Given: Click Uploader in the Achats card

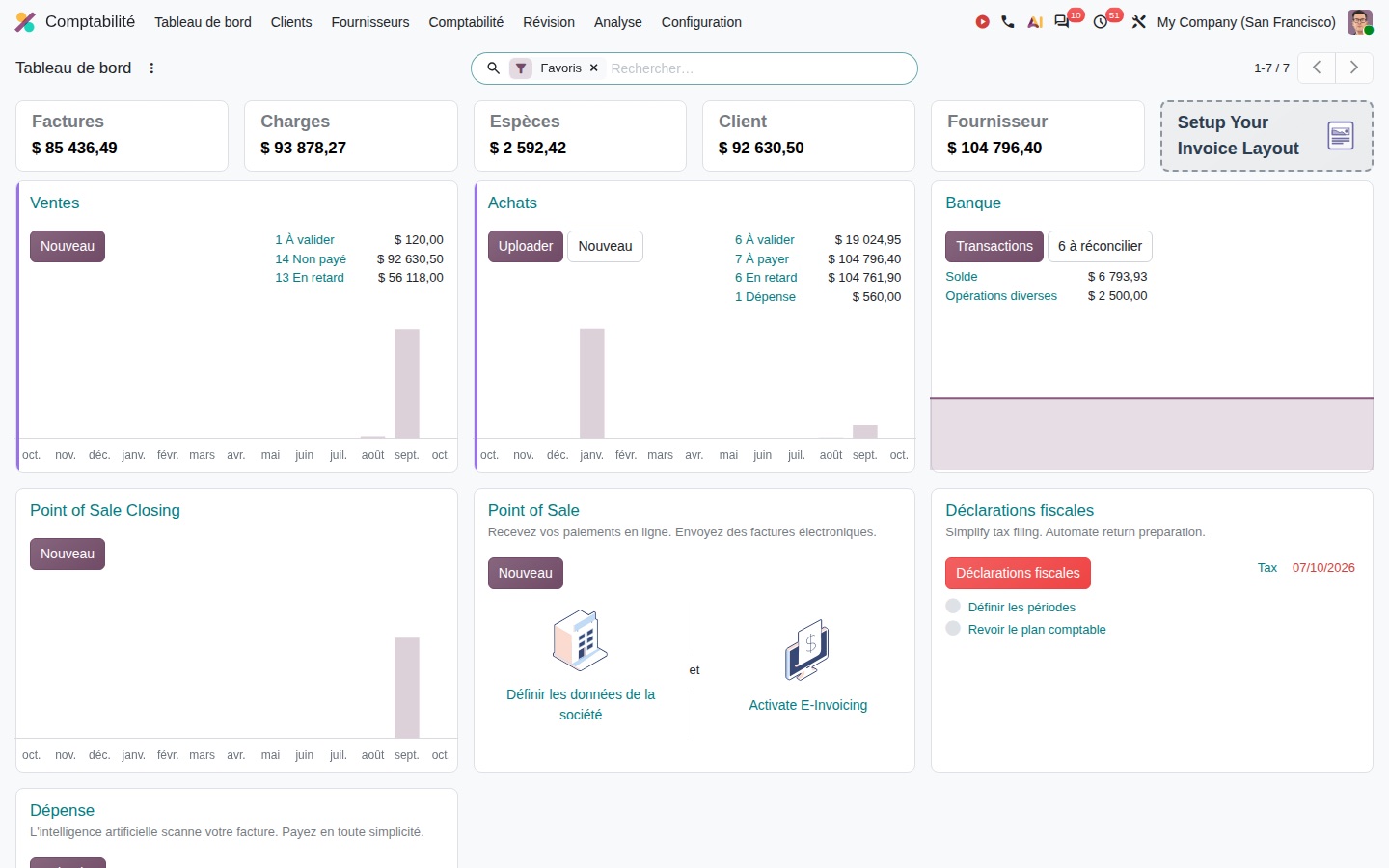Looking at the screenshot, I should pyautogui.click(x=526, y=246).
